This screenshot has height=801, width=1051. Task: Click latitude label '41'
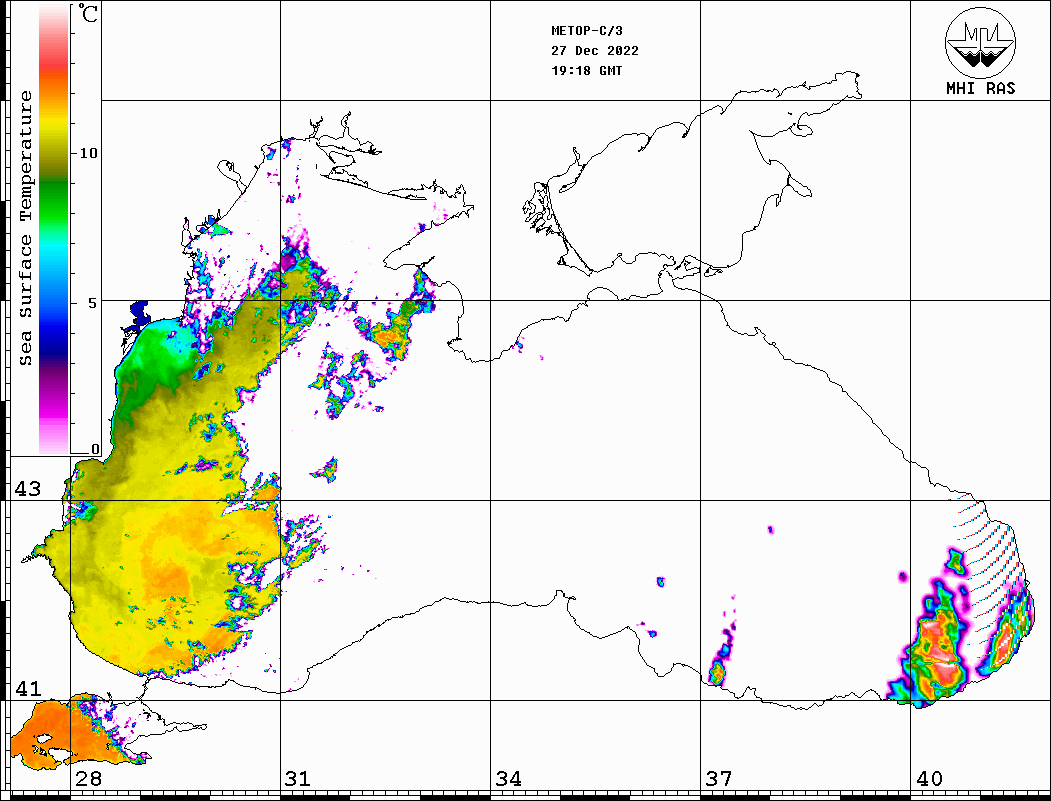(28, 689)
